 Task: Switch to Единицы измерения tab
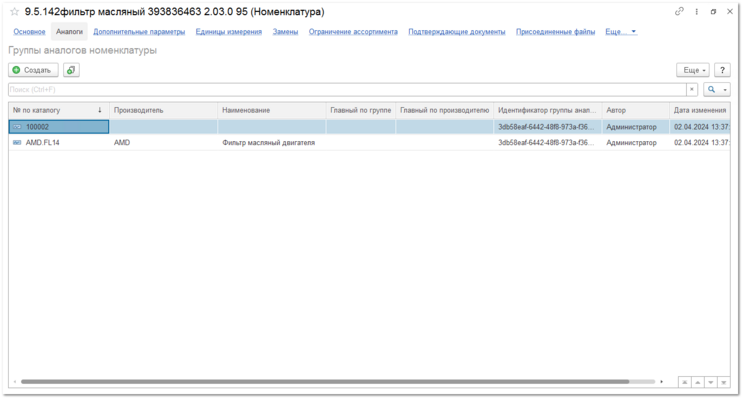[229, 32]
